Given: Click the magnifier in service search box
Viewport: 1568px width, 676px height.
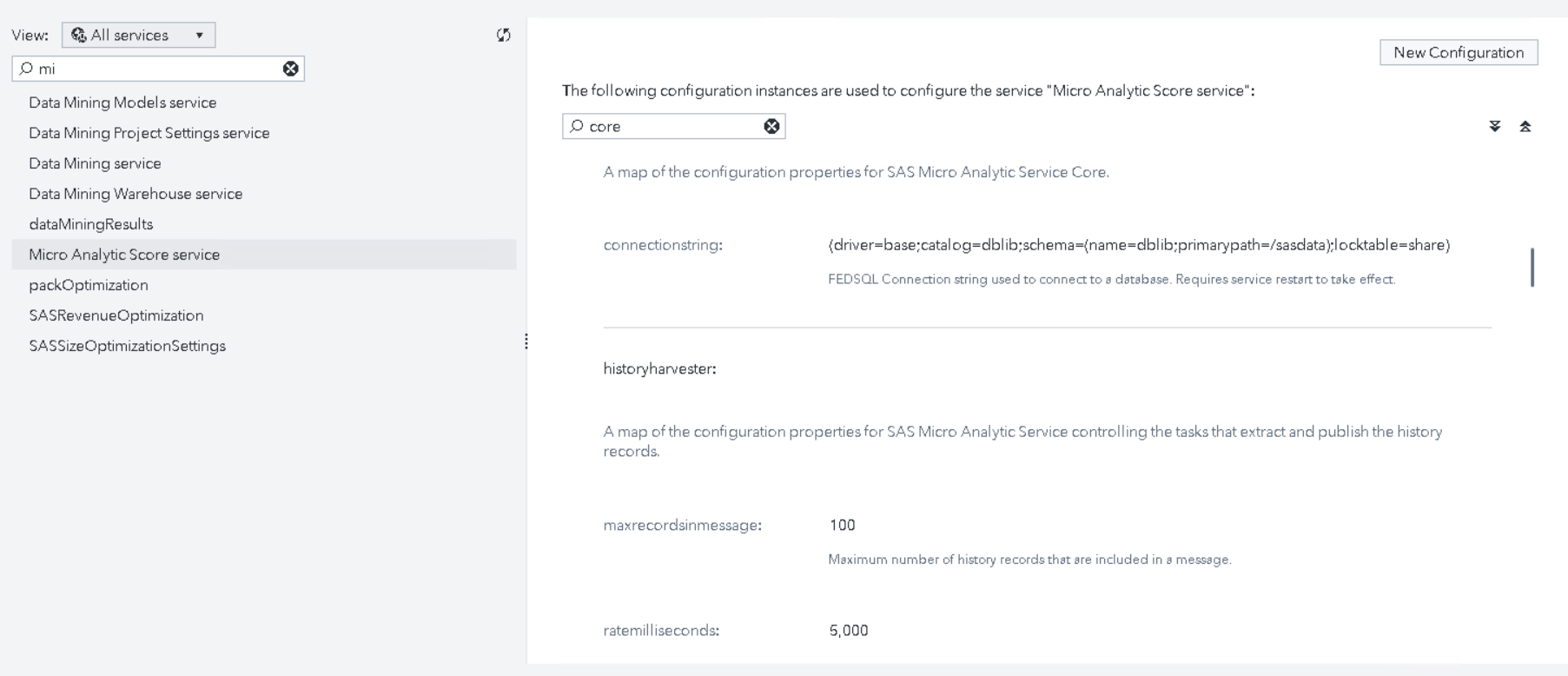Looking at the screenshot, I should coord(26,69).
